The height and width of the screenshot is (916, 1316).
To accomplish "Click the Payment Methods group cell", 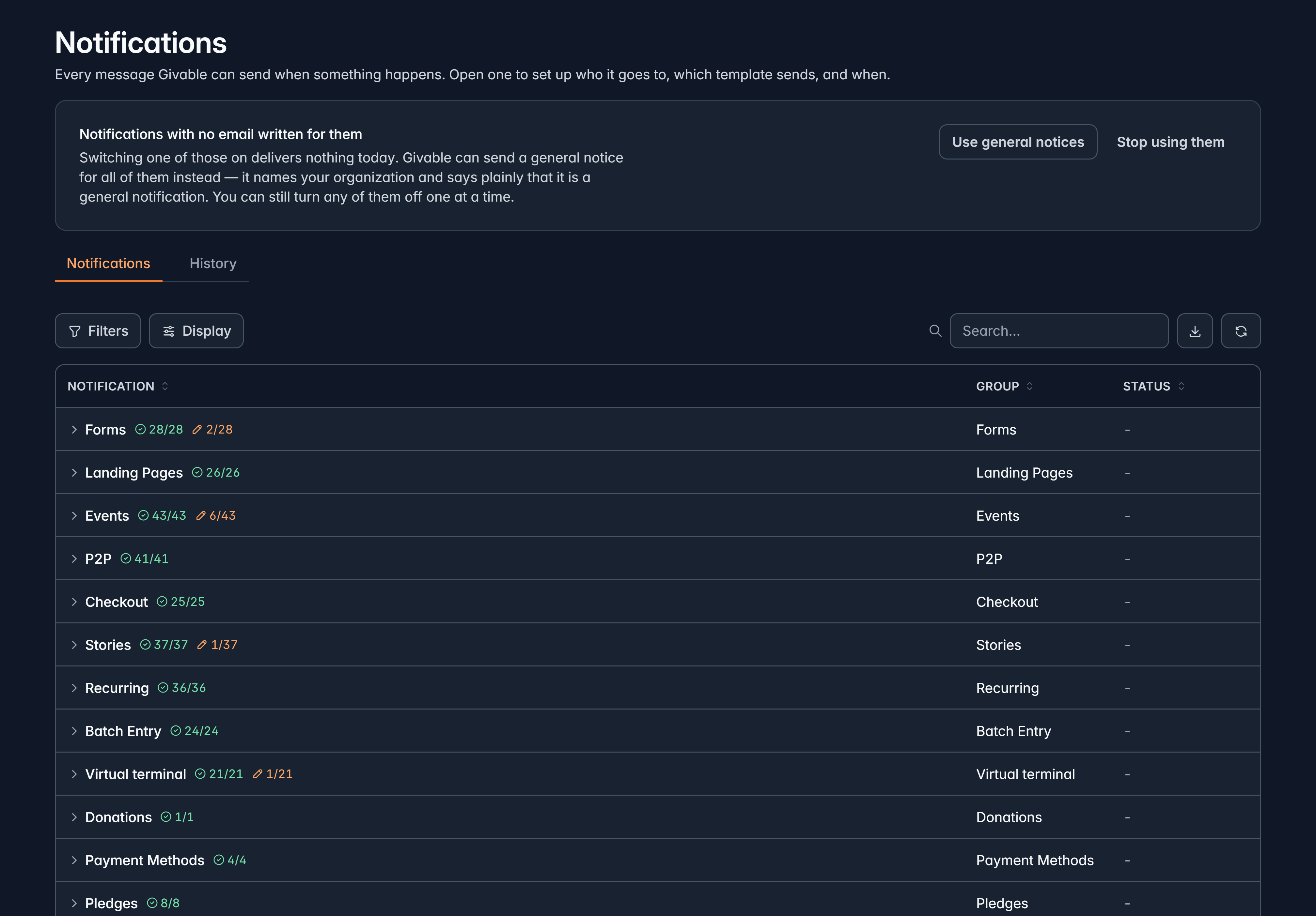I will click(1035, 860).
